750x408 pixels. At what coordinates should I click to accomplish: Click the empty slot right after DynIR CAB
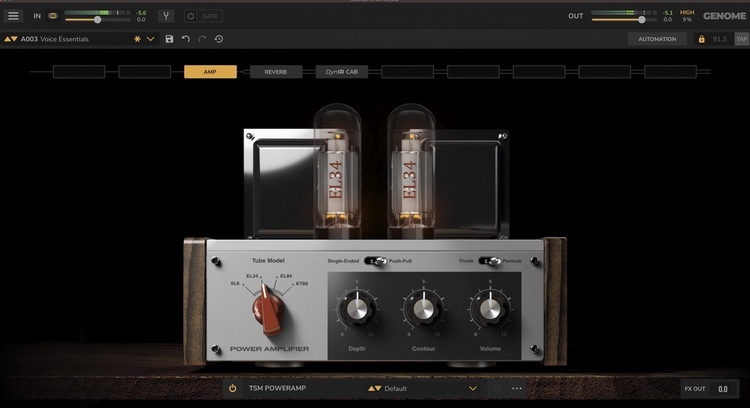[x=408, y=72]
